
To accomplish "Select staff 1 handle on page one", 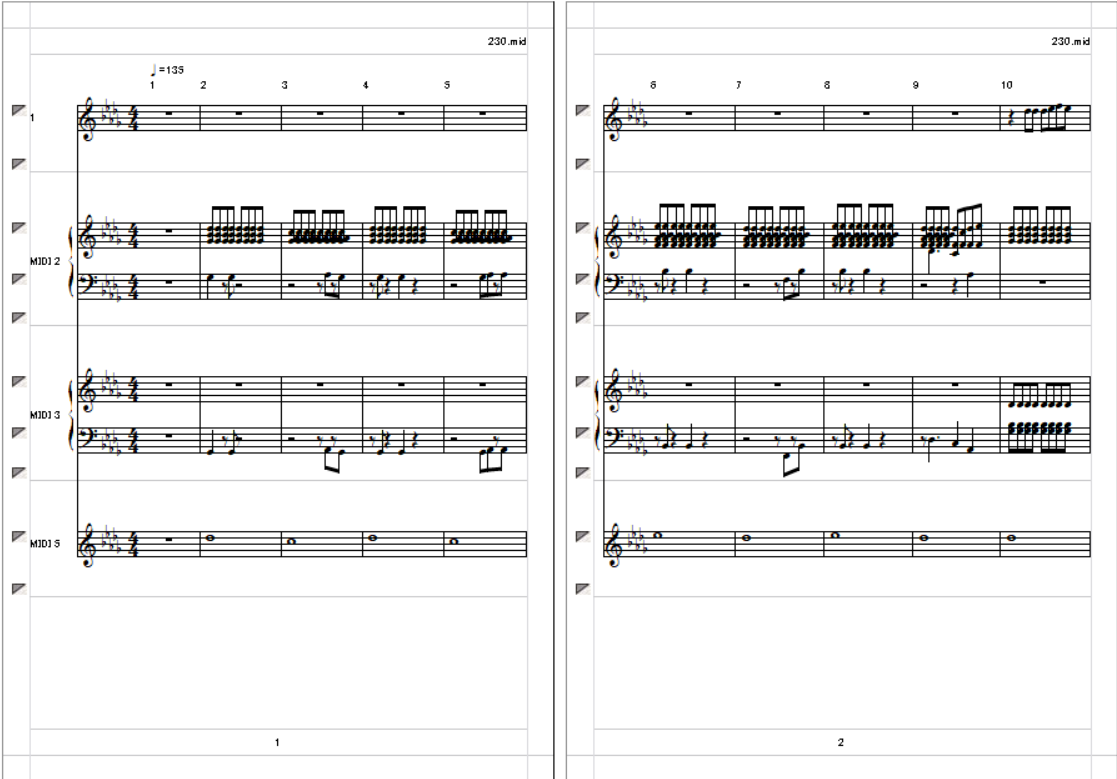I will click(19, 110).
